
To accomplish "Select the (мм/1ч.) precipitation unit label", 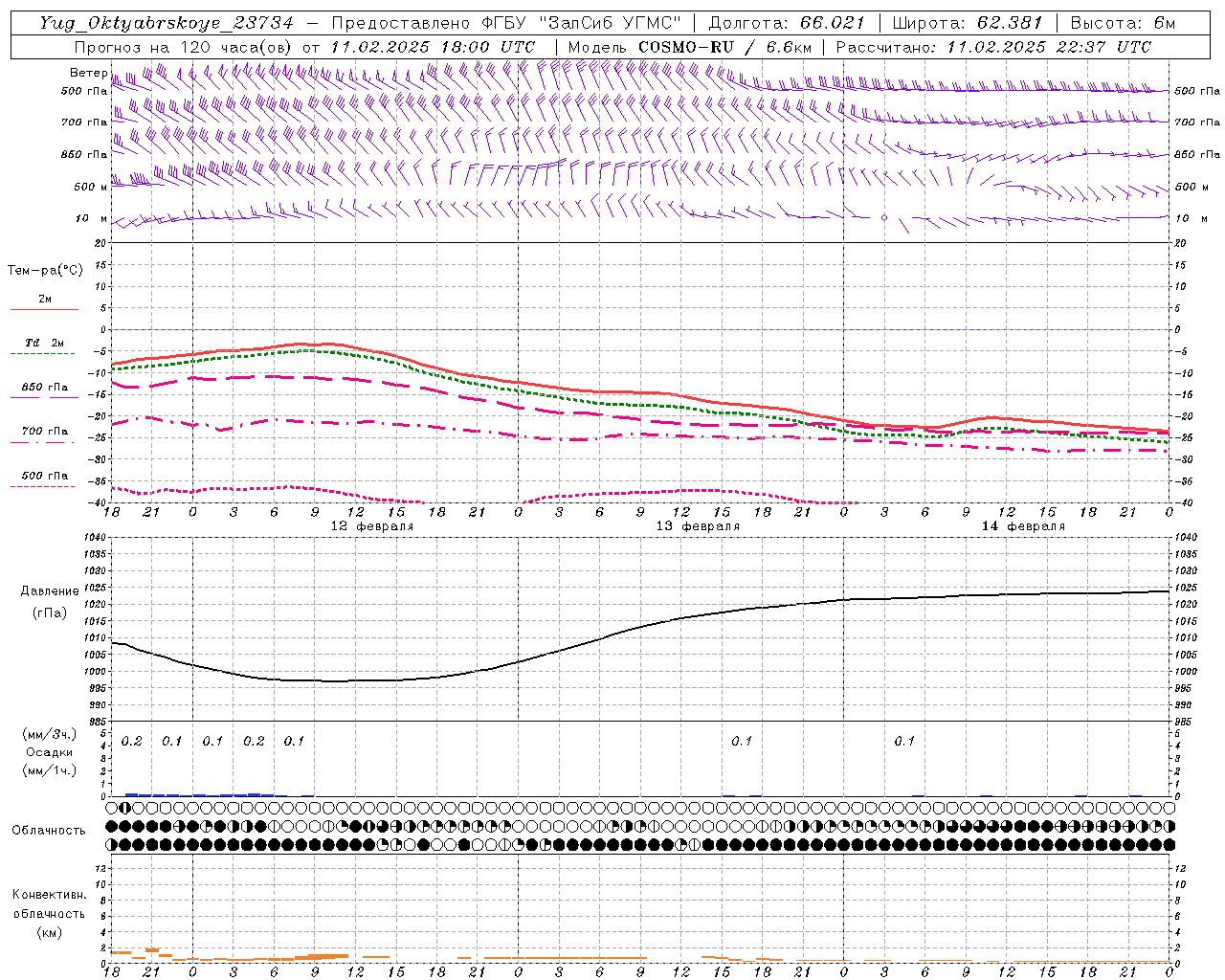I will [50, 770].
